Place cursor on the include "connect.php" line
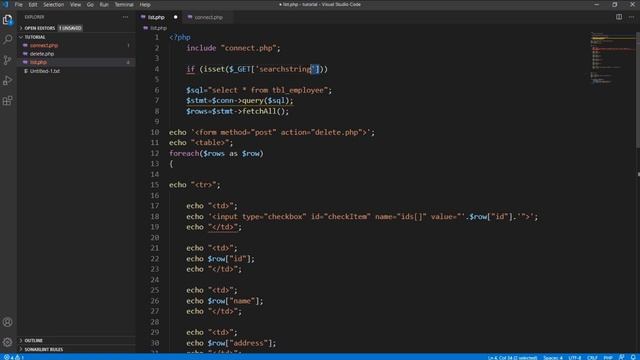Viewport: 640px width, 360px height. [233, 48]
